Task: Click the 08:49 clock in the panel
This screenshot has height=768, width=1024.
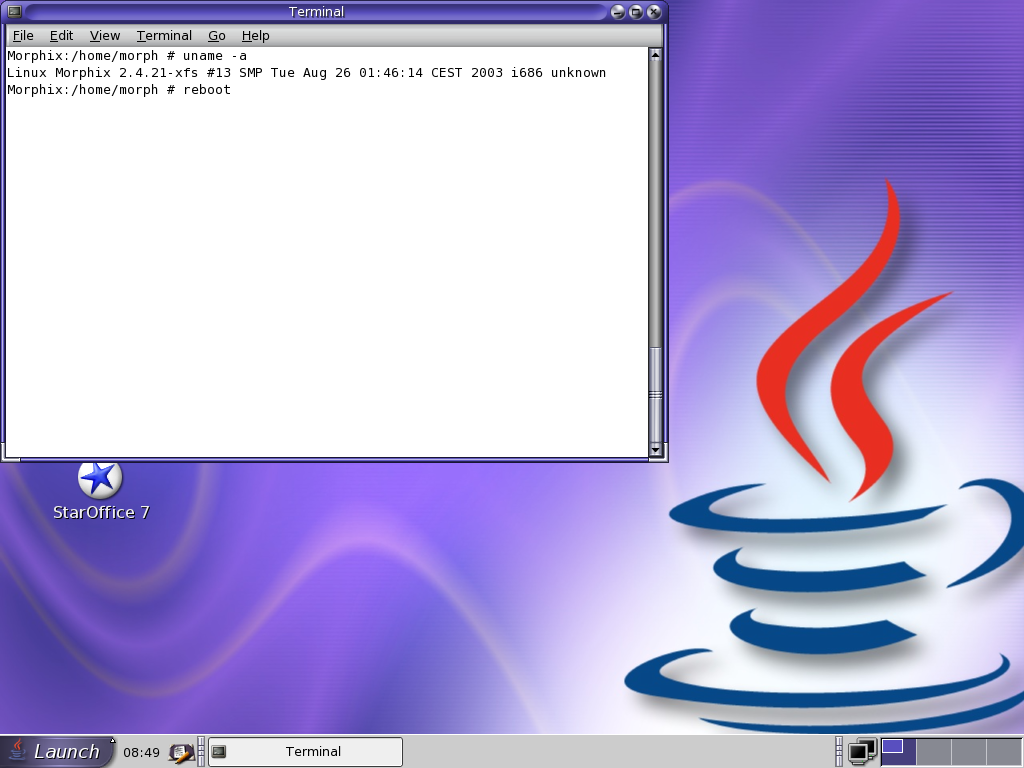Action: [x=141, y=752]
